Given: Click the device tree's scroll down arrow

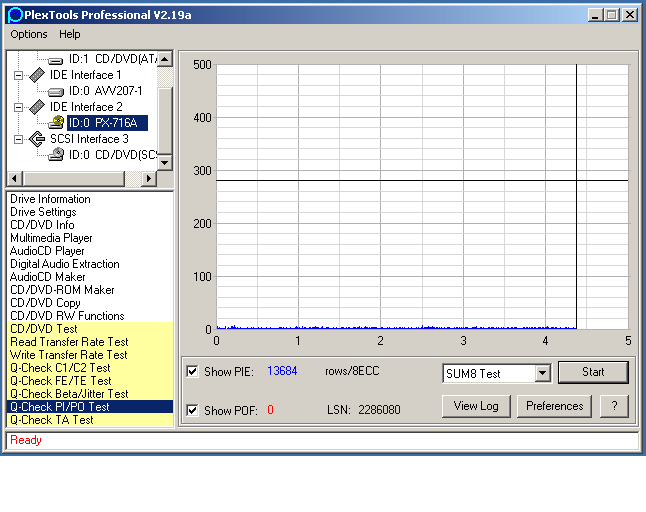Looking at the screenshot, I should 166,163.
